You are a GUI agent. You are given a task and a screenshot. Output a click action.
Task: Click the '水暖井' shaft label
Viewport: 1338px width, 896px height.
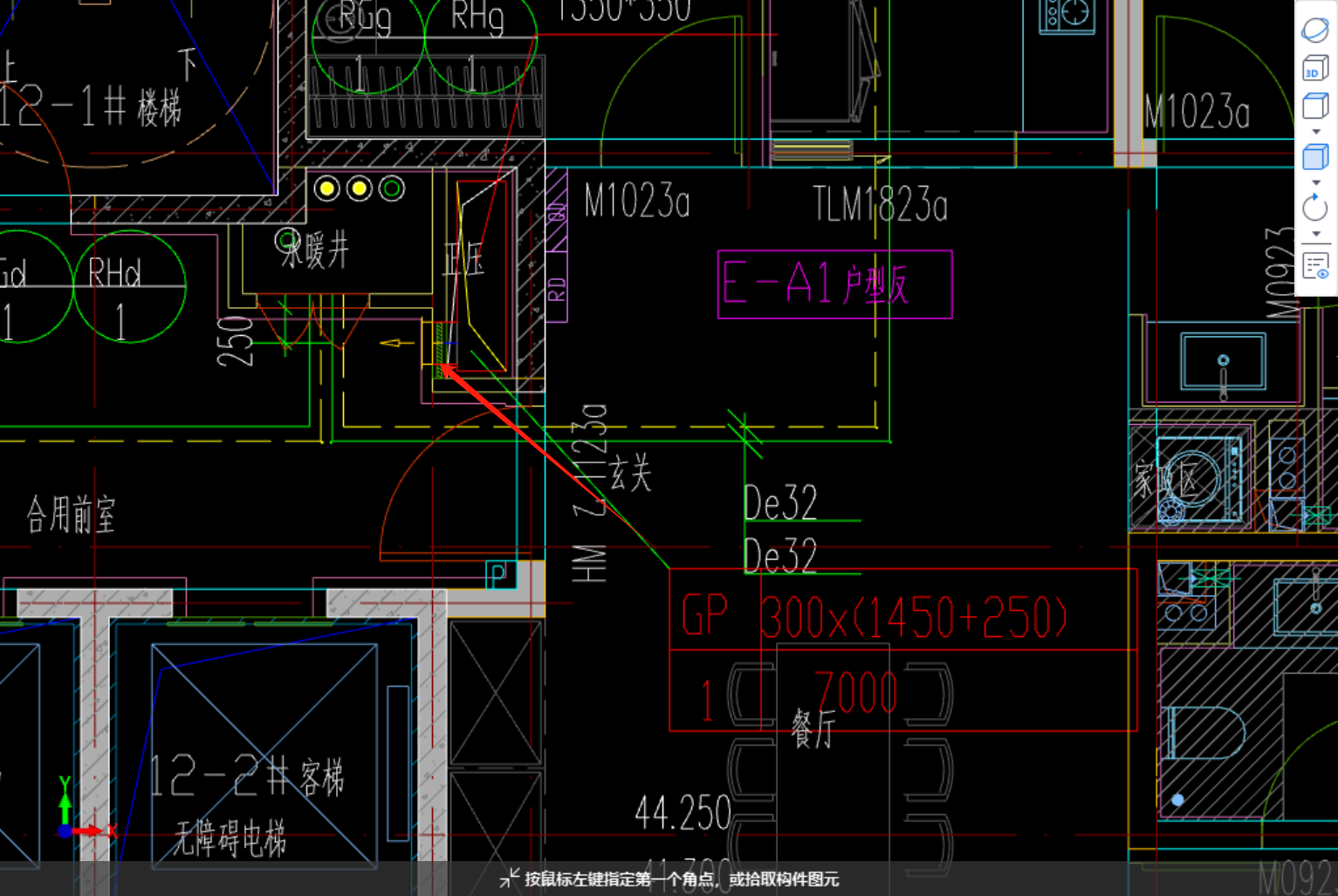[314, 250]
